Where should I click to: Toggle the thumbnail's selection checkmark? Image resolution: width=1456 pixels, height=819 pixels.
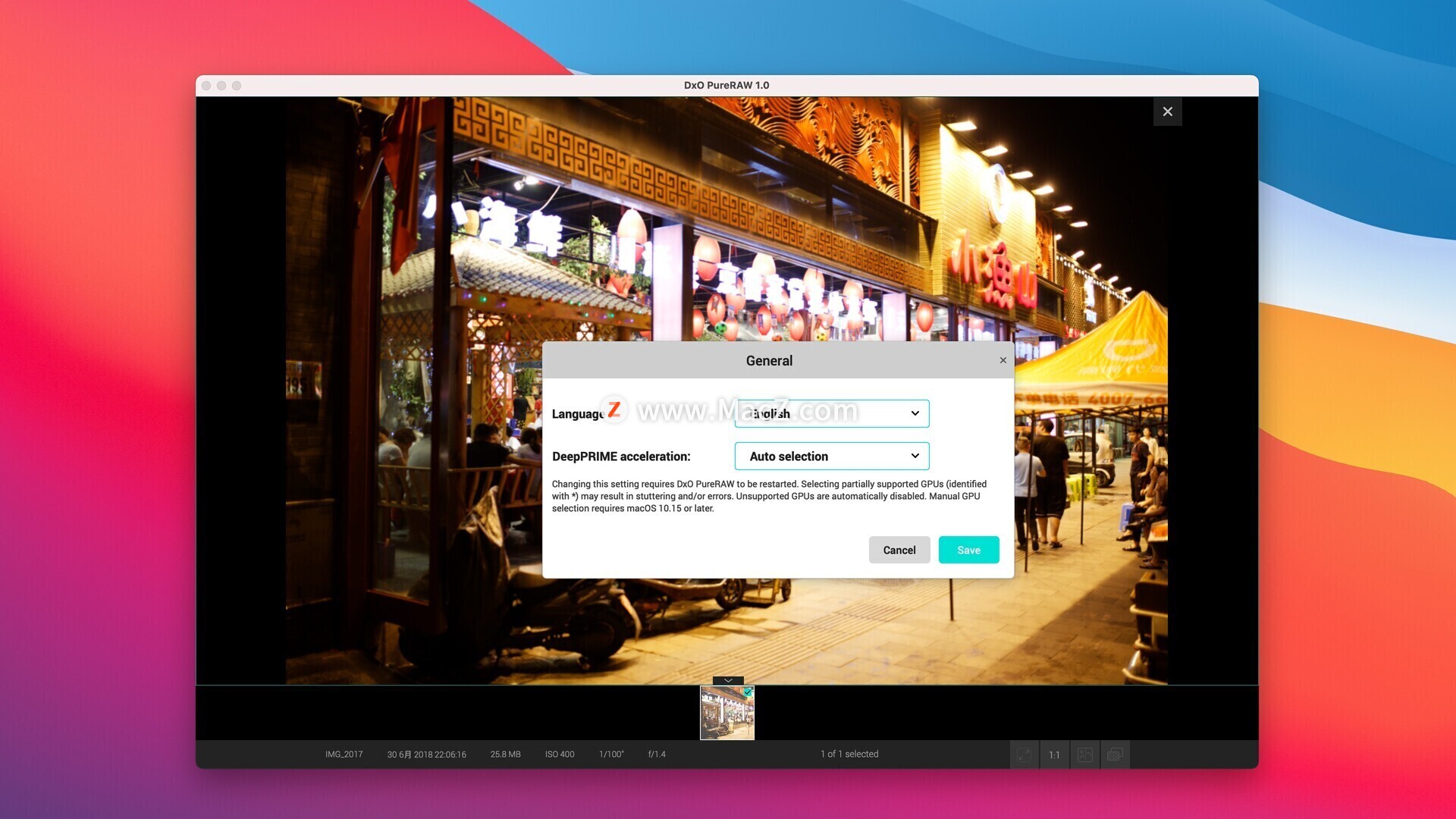(x=748, y=692)
